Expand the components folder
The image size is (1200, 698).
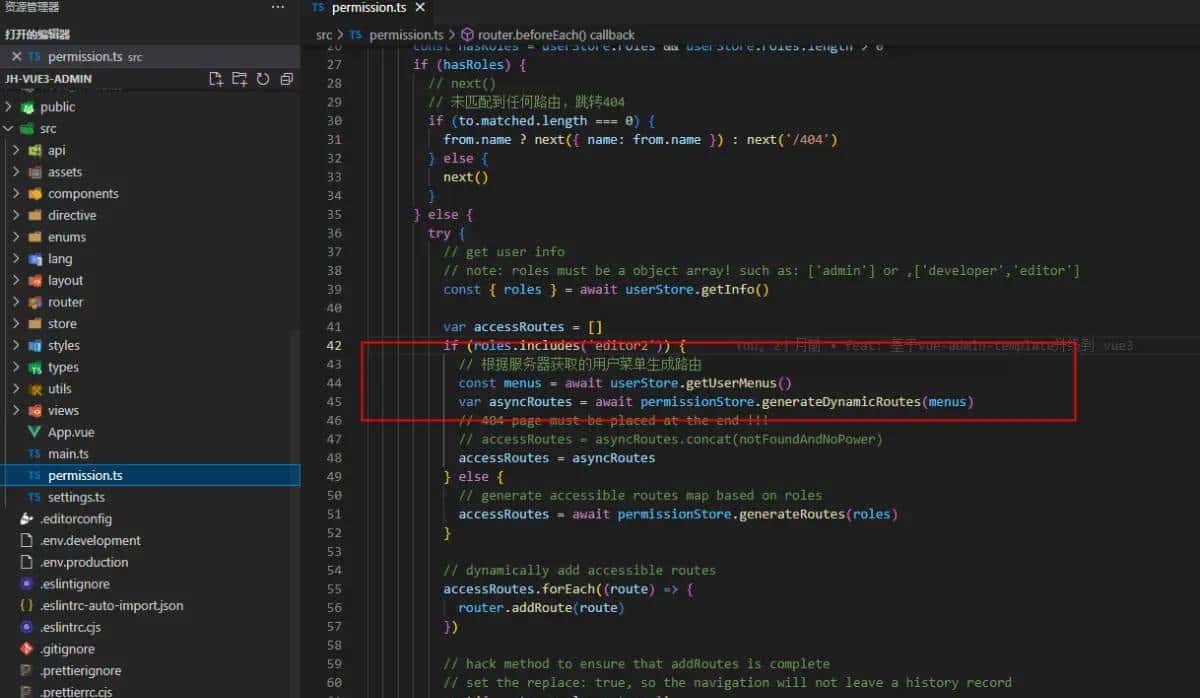pos(82,194)
